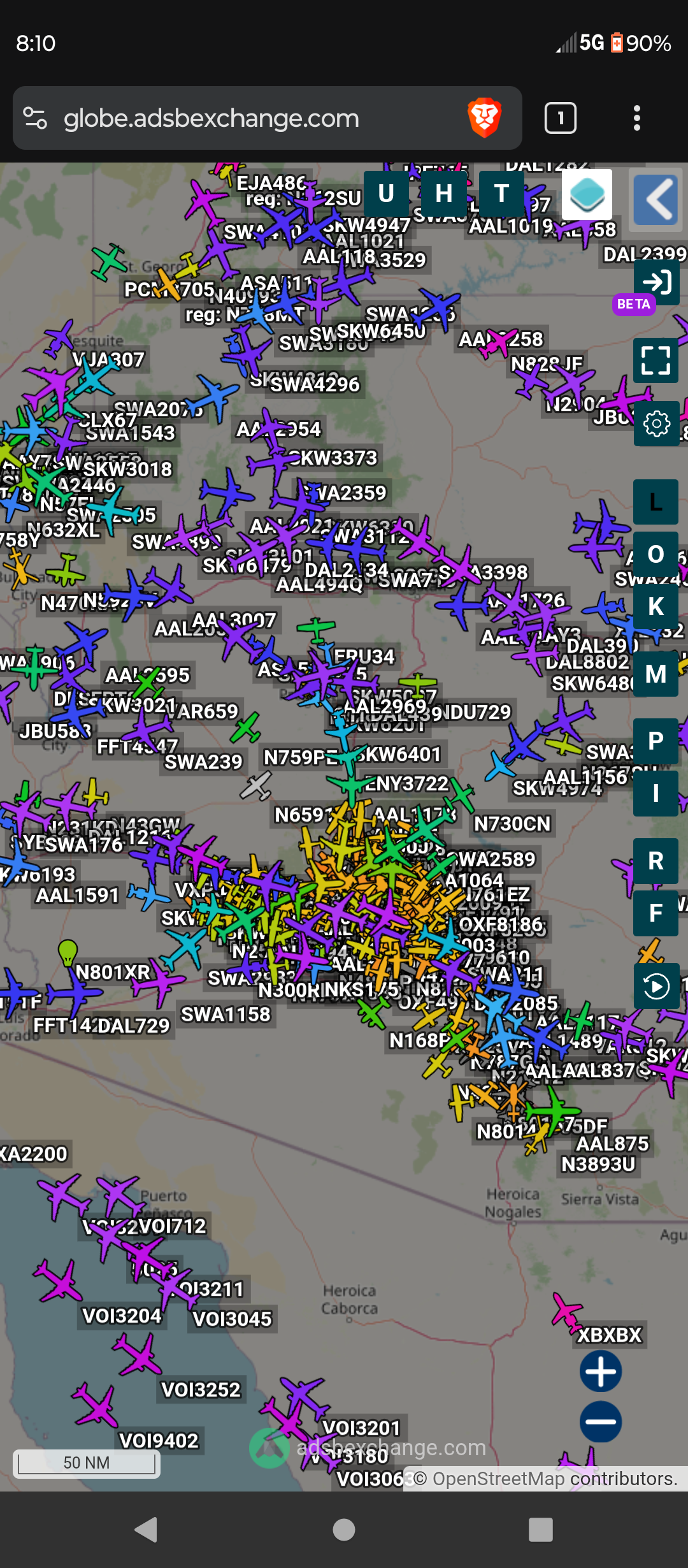The width and height of the screenshot is (688, 1568).
Task: Click the F button
Action: click(656, 913)
